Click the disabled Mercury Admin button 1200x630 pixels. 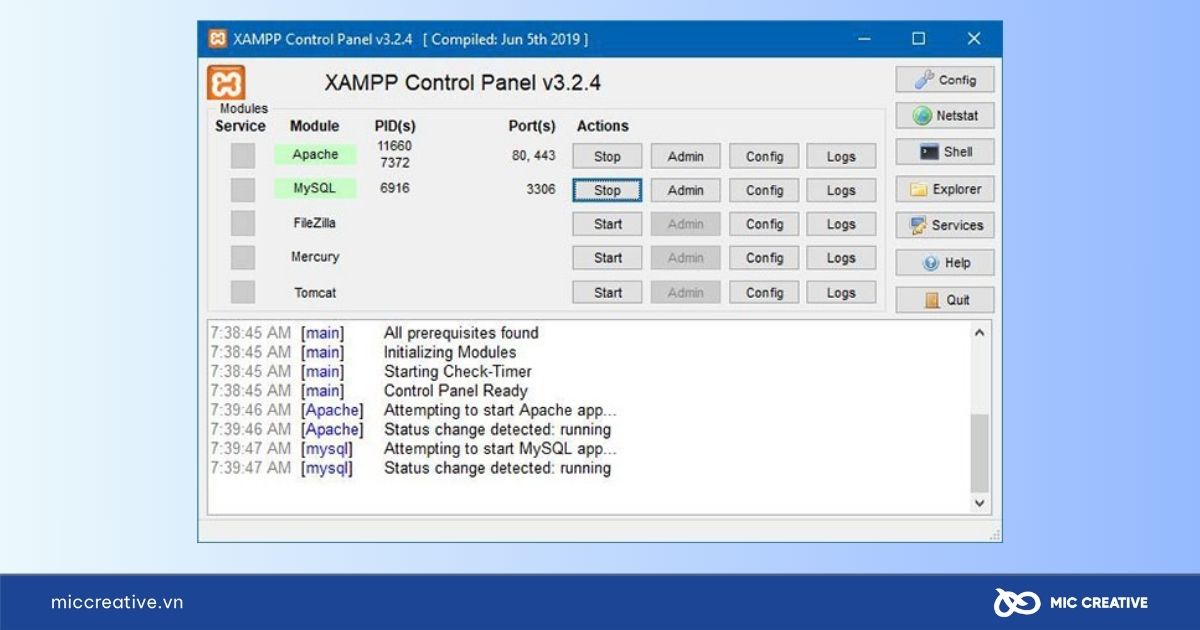685,258
